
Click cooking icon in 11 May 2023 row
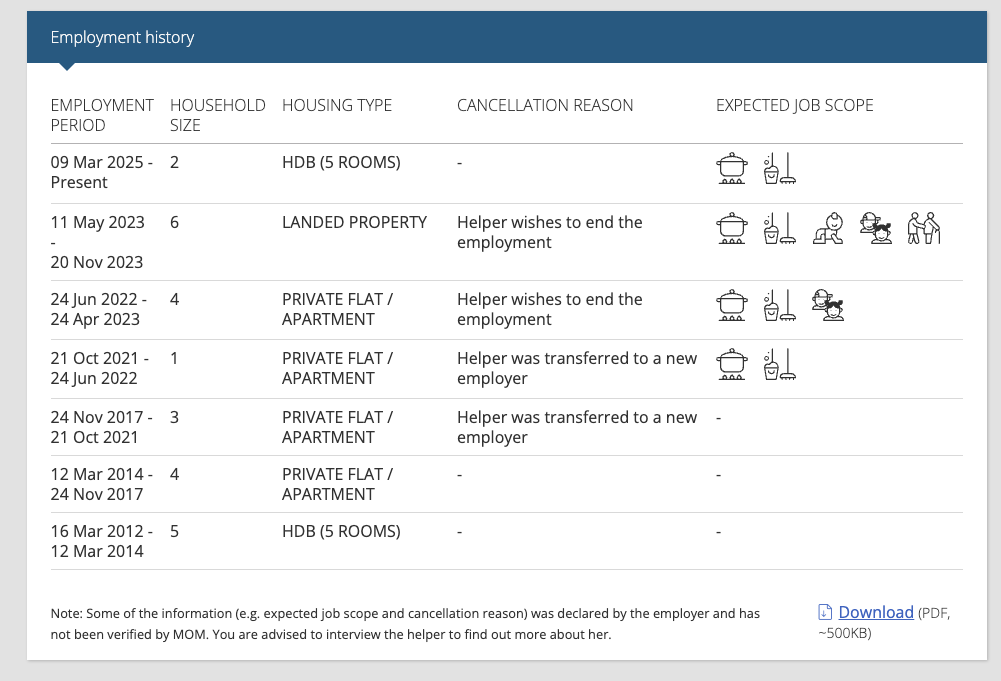(732, 228)
